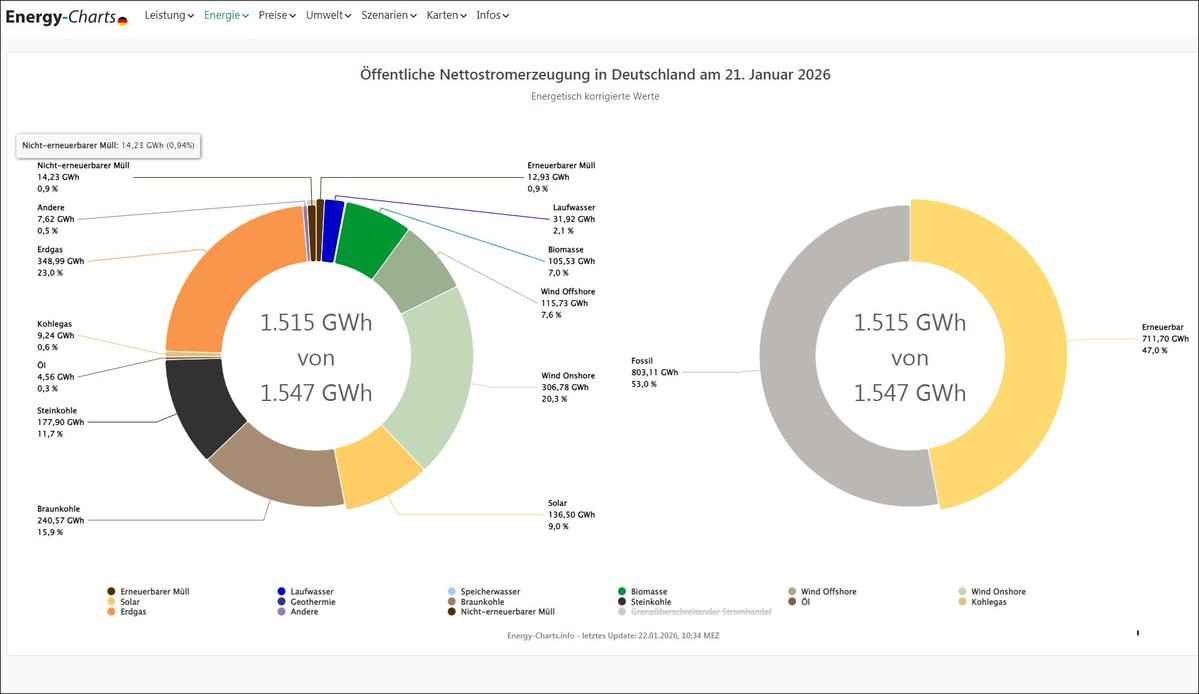The height and width of the screenshot is (694, 1199).
Task: Click the Wind Offshore legend color dot
Action: [791, 592]
